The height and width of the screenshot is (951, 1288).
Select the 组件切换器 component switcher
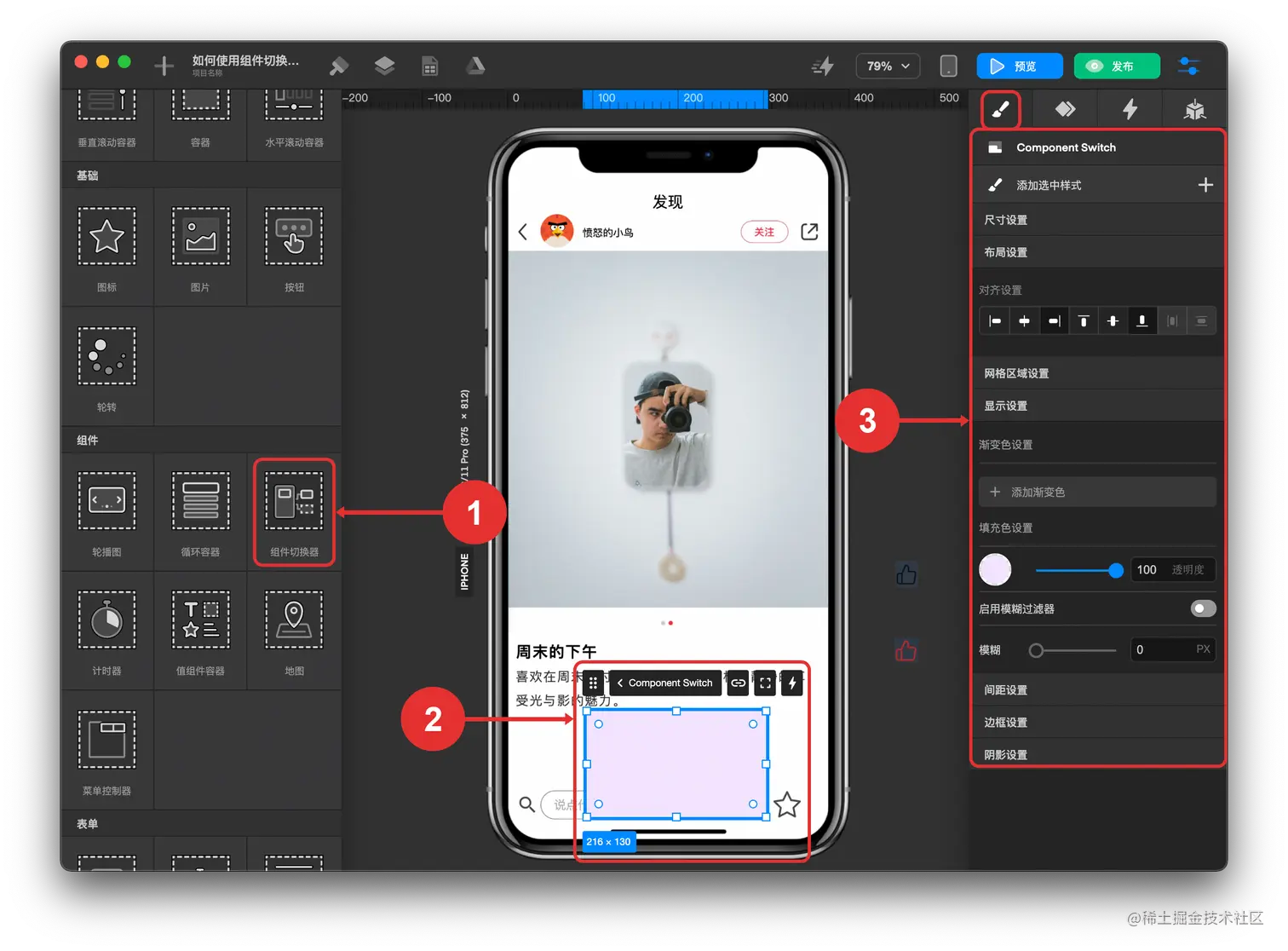(x=295, y=511)
